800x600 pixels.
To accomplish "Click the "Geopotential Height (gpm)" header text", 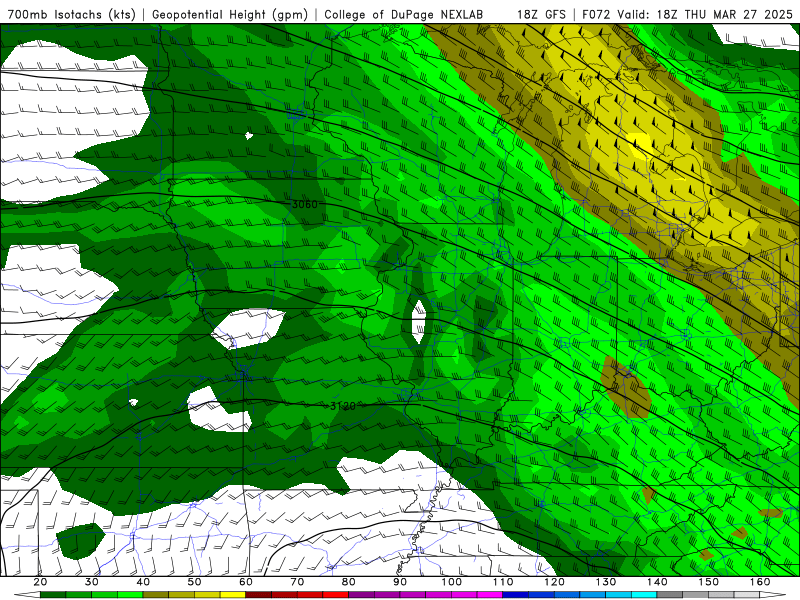I will click(x=230, y=14).
